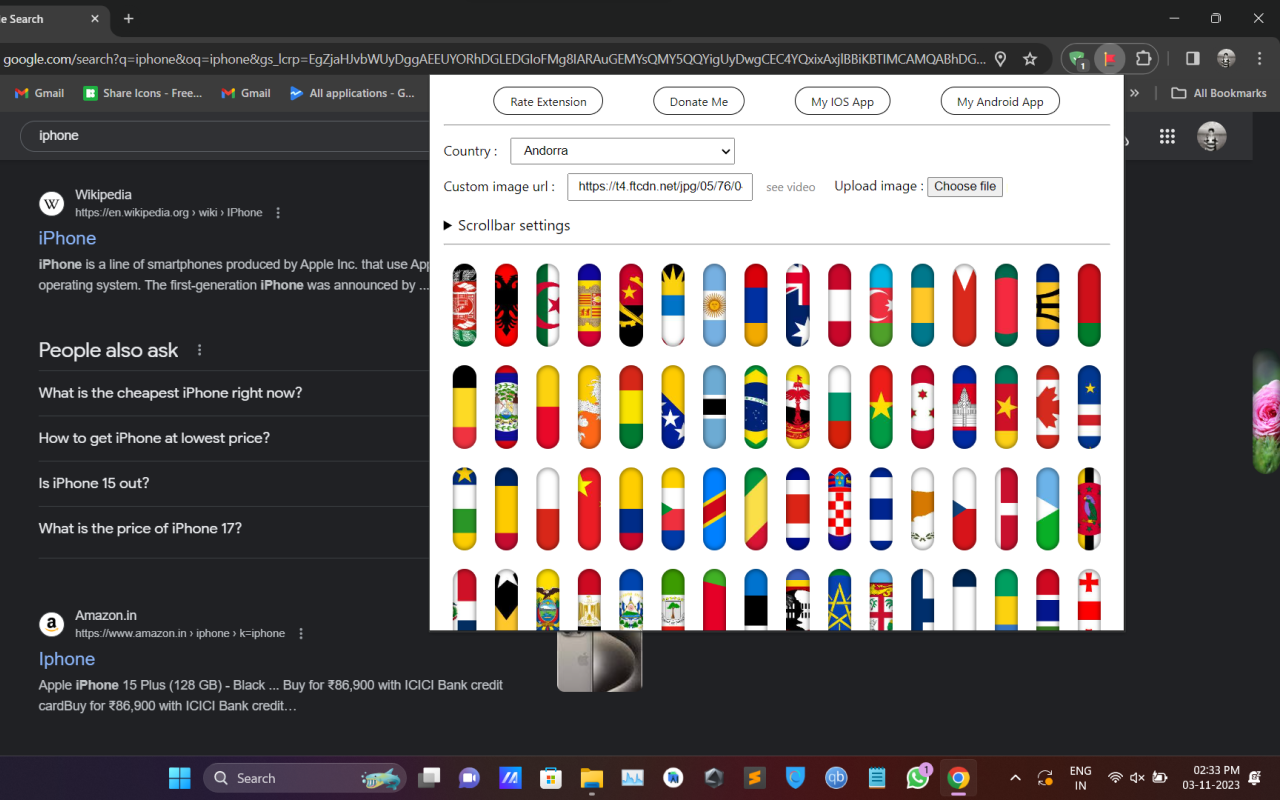
Task: Select the Denmark flag scrollbar
Action: click(x=1006, y=509)
